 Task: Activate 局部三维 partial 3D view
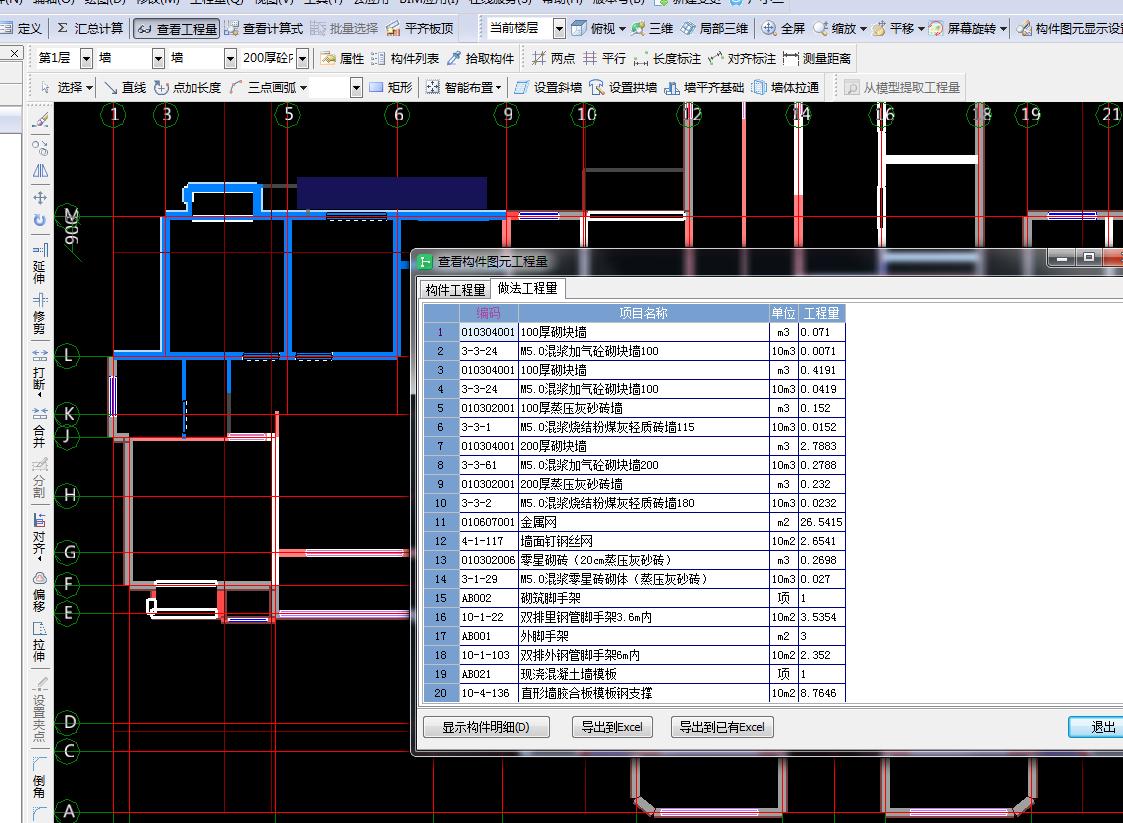[714, 29]
